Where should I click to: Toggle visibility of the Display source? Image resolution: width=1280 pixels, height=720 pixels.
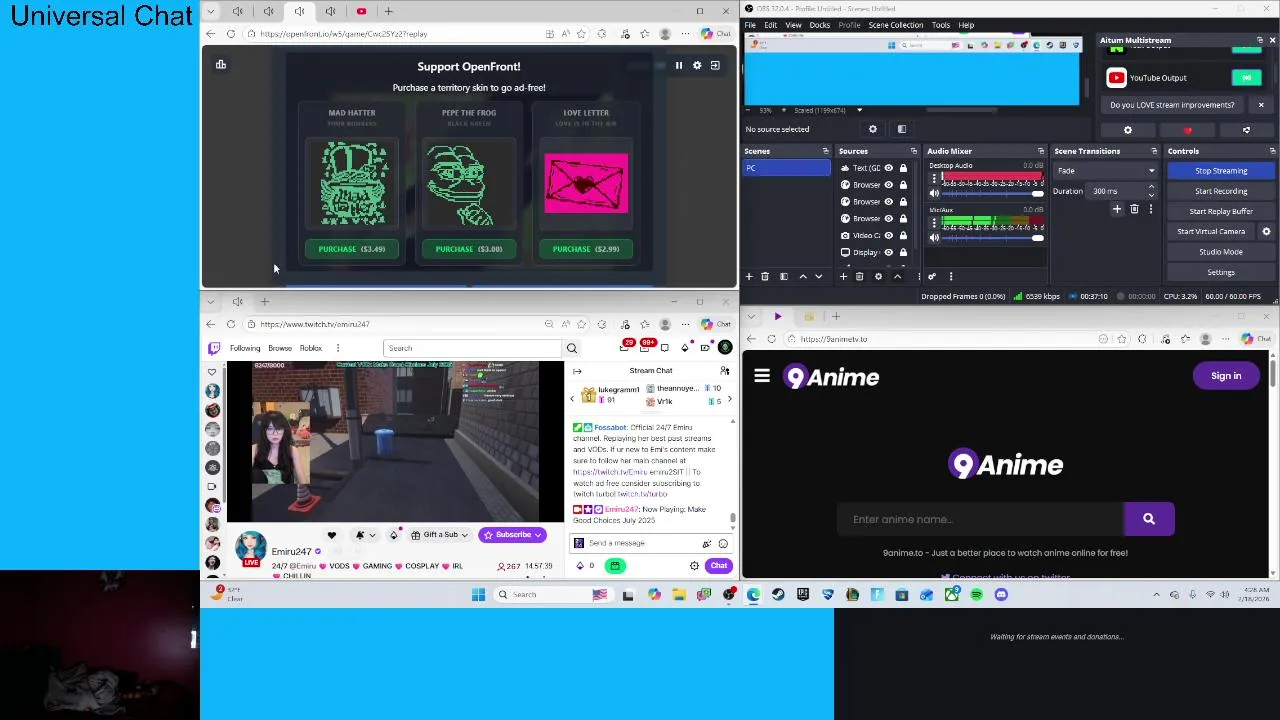pyautogui.click(x=888, y=252)
